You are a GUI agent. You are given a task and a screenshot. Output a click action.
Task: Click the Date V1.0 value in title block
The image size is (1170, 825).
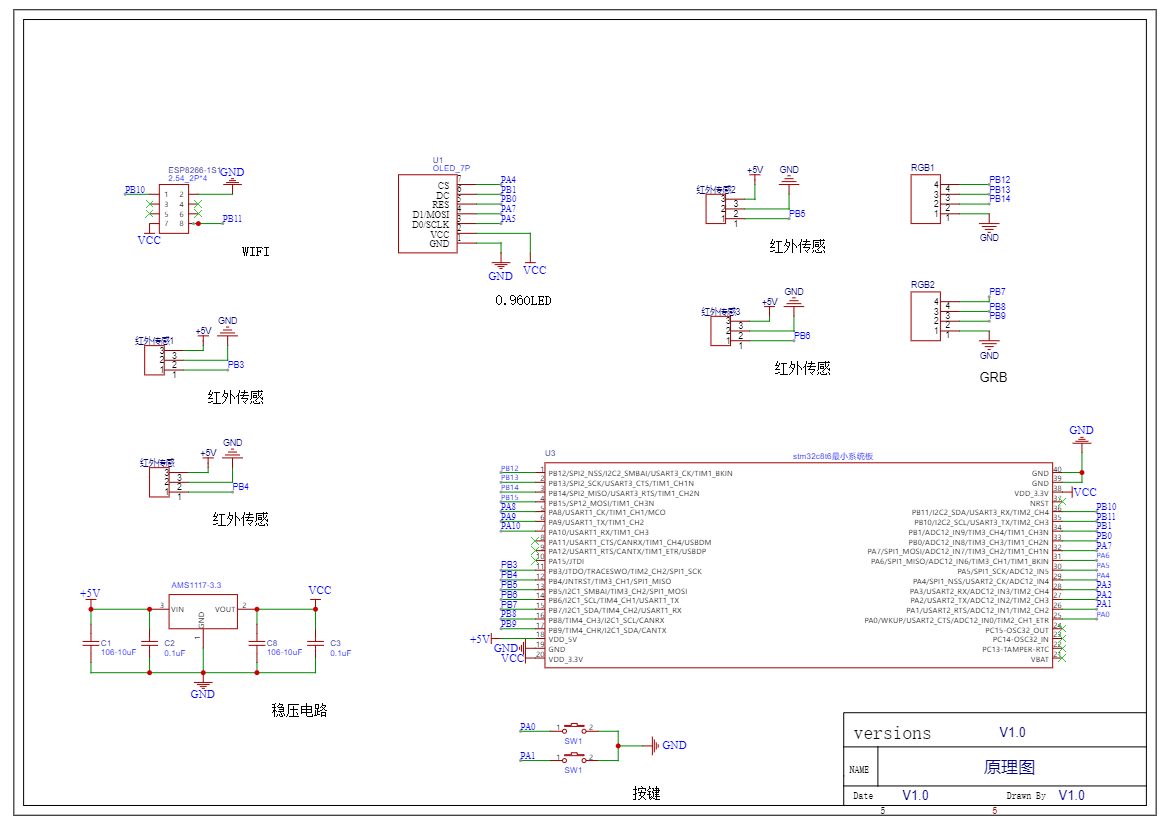(916, 795)
